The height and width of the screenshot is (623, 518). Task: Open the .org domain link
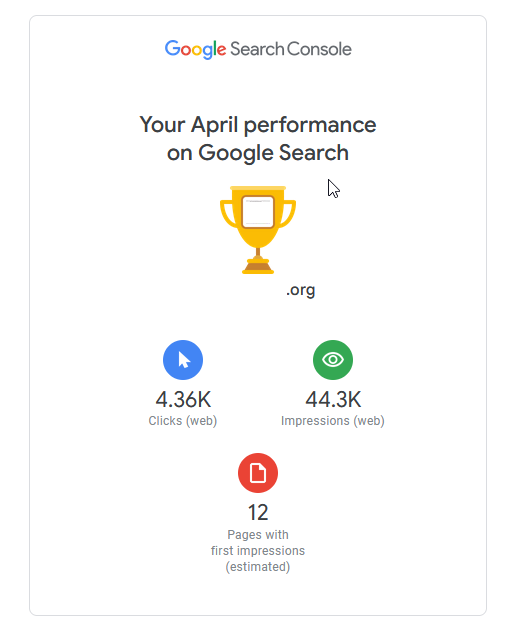point(300,290)
